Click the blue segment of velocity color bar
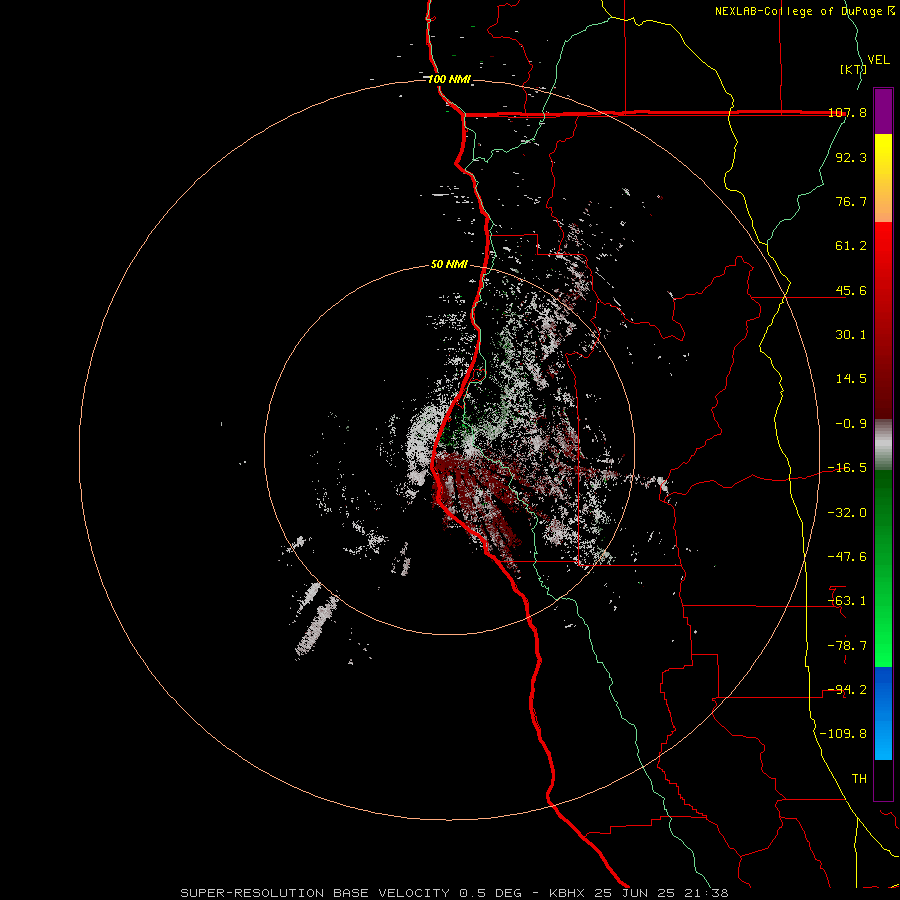This screenshot has height=900, width=900. 883,713
